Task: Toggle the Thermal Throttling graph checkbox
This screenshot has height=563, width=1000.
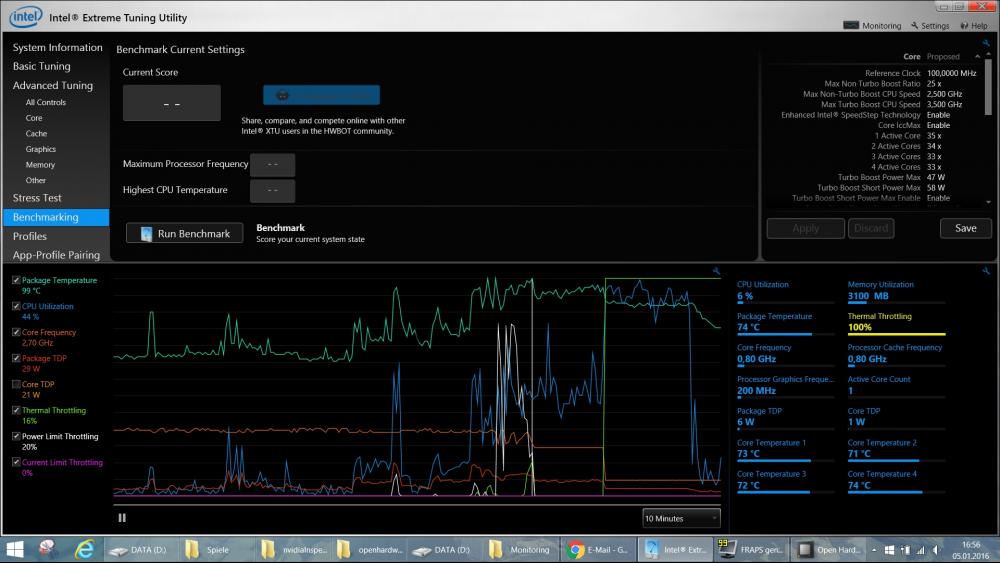Action: pyautogui.click(x=16, y=410)
